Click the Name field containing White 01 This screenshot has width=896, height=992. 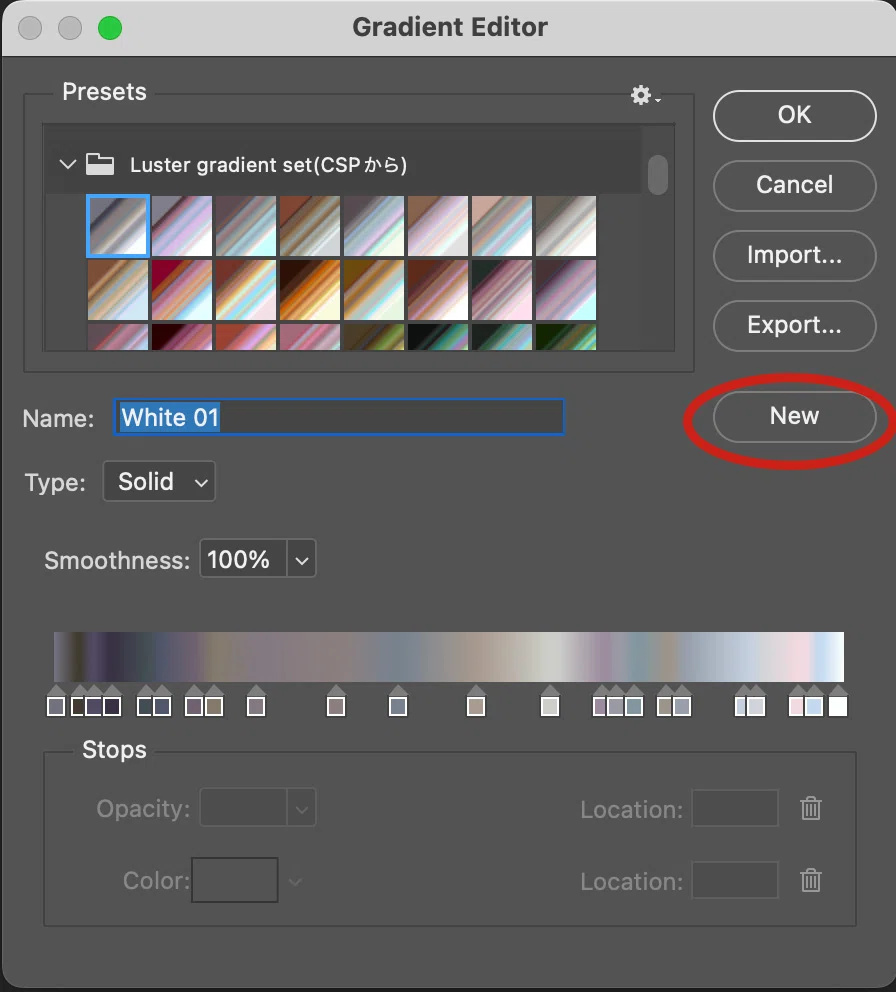pos(339,417)
